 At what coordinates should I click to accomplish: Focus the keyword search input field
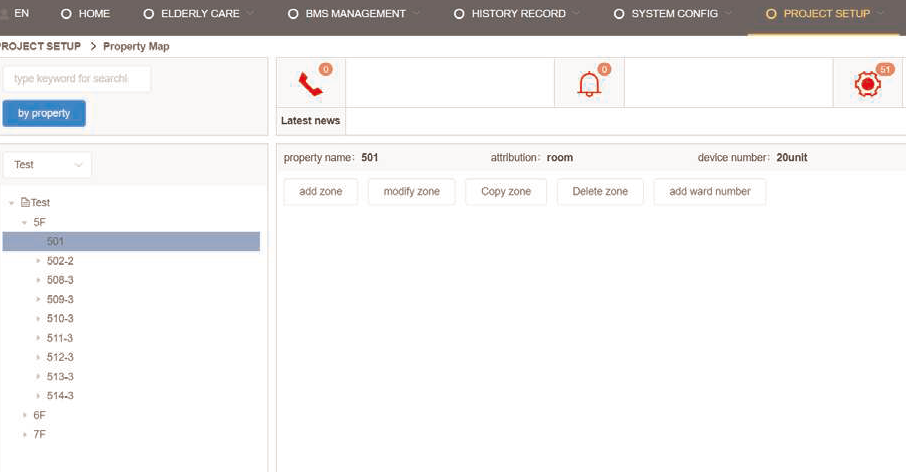76,79
